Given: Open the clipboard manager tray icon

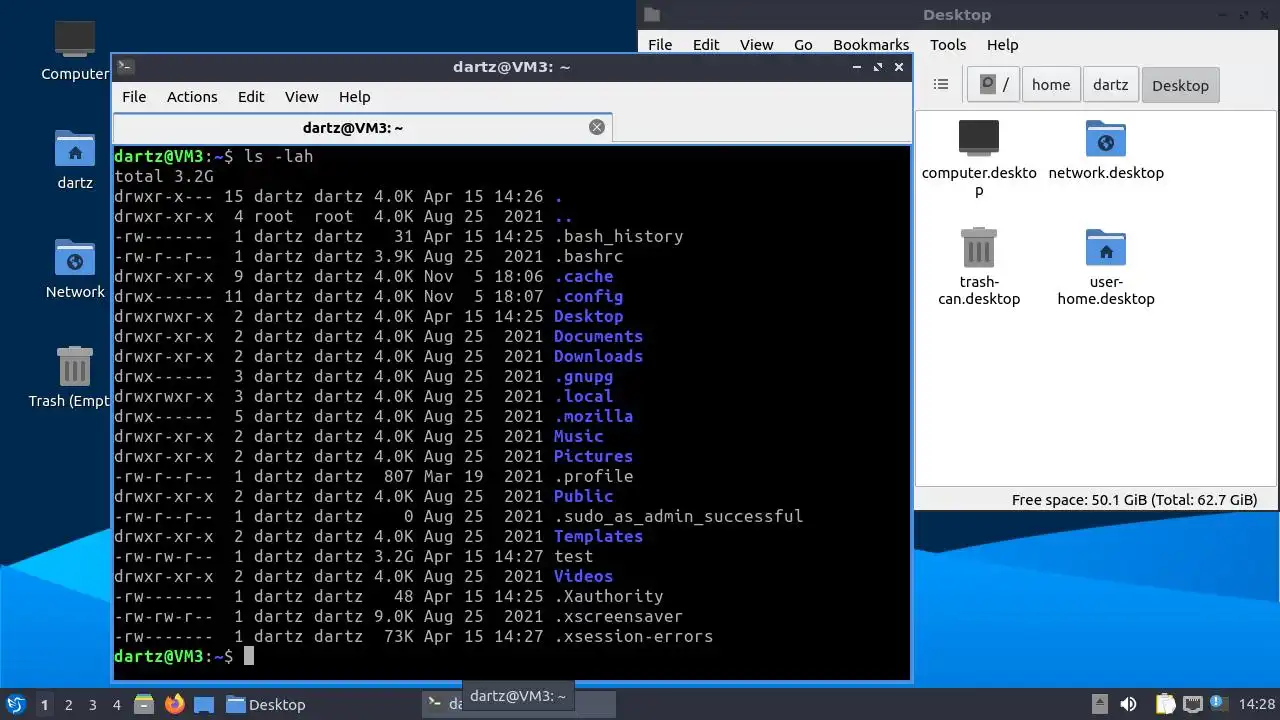Looking at the screenshot, I should click(1165, 704).
